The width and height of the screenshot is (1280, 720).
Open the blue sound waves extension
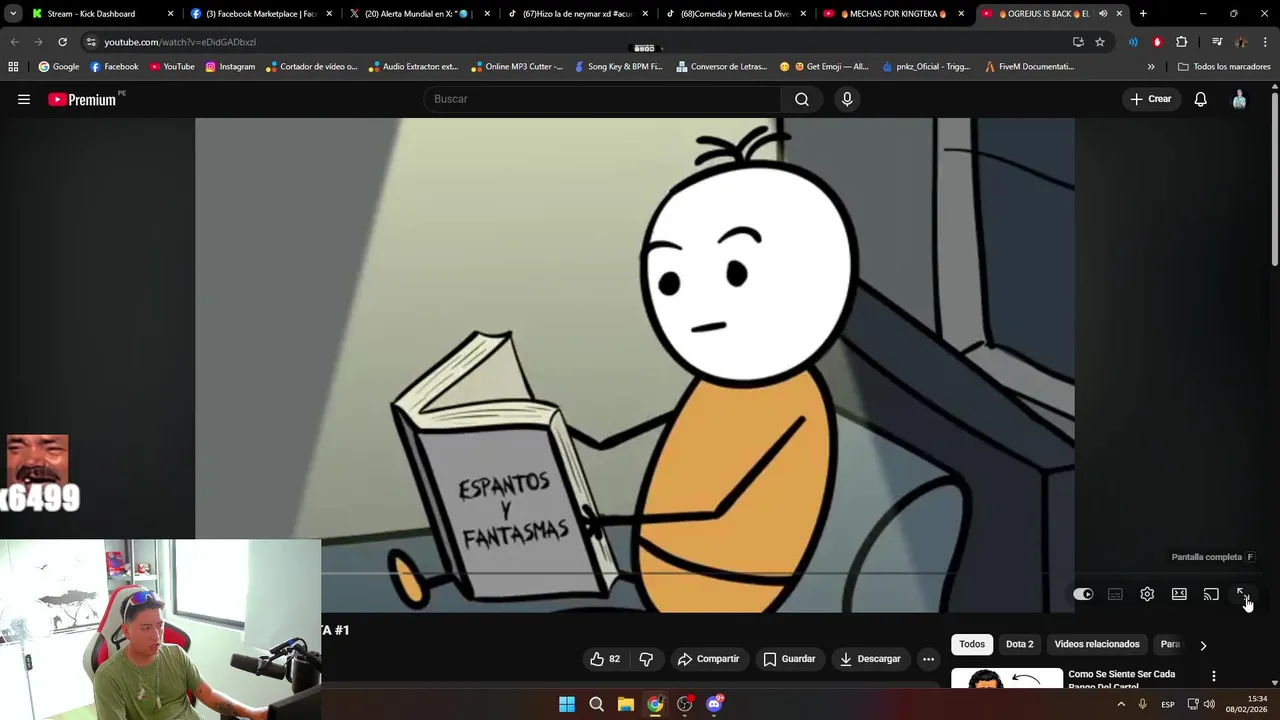pos(1133,42)
